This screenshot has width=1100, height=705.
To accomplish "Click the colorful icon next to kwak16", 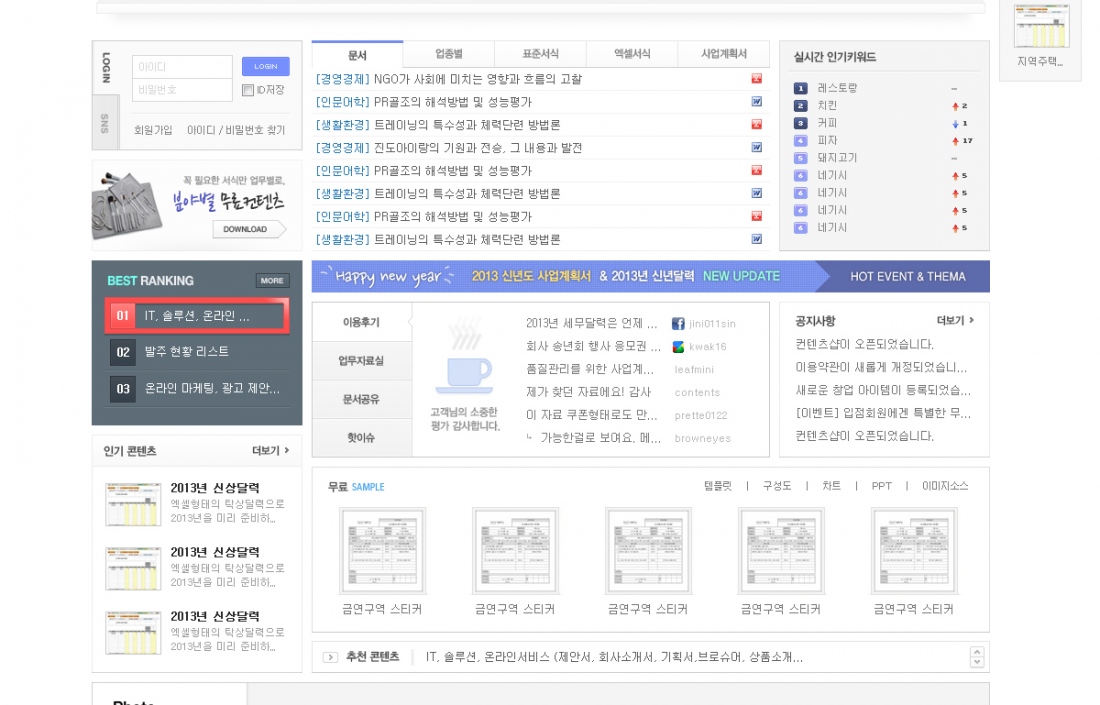I will tap(678, 347).
